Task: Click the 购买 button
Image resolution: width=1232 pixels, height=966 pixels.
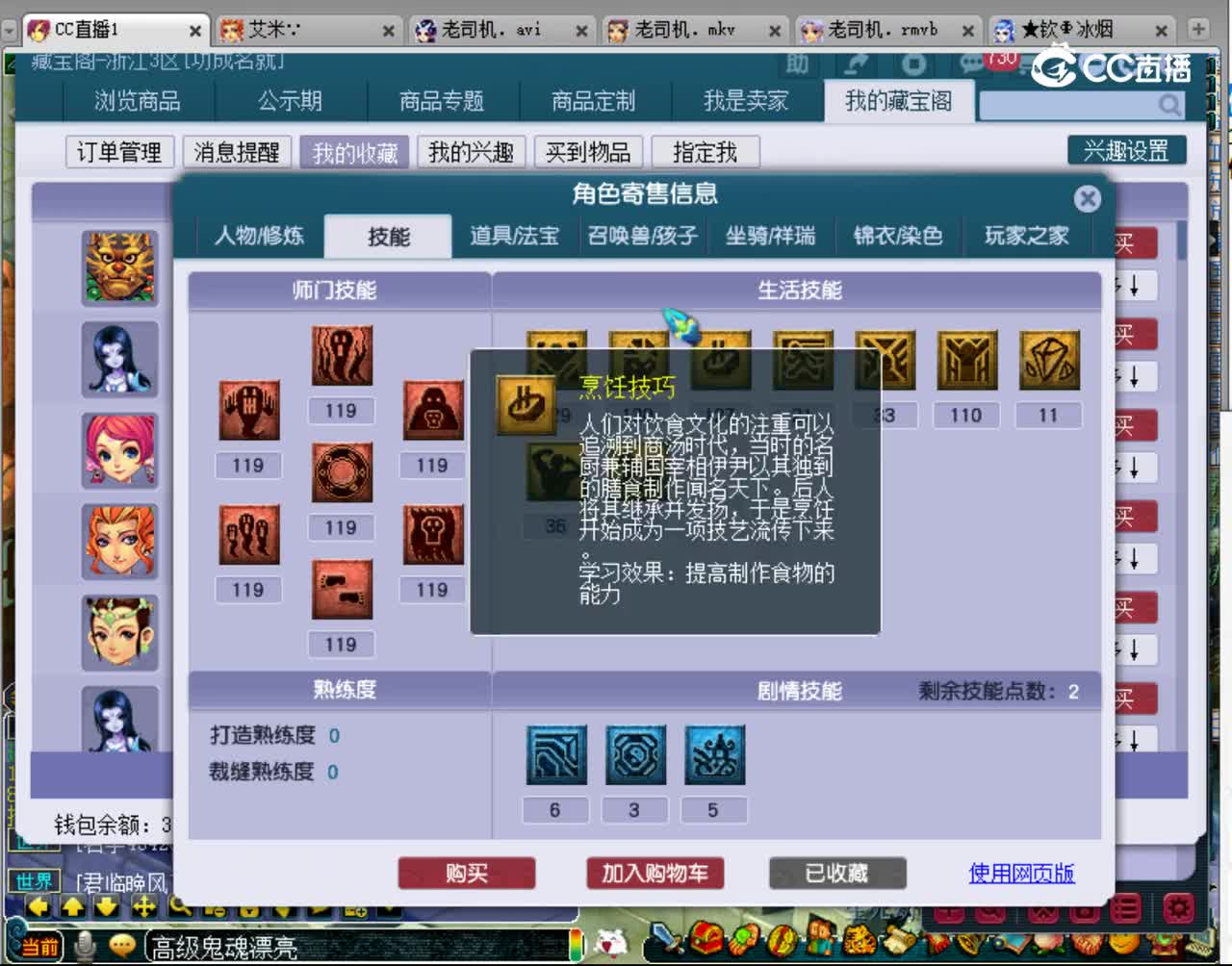Action: [x=466, y=873]
